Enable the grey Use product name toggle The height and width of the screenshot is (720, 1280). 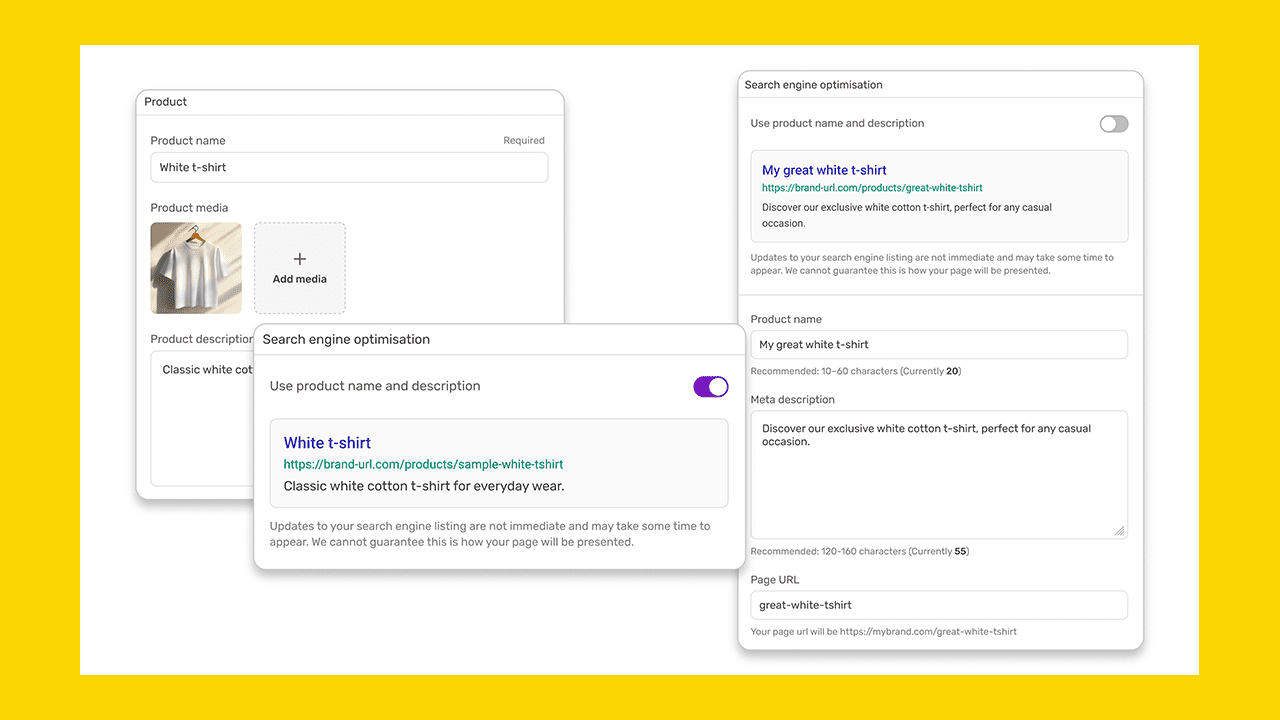tap(1113, 124)
